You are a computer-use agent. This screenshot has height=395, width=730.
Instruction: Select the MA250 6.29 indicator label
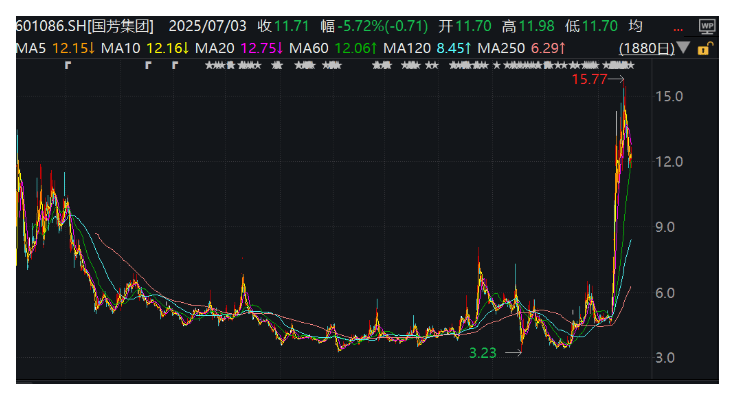click(x=521, y=48)
